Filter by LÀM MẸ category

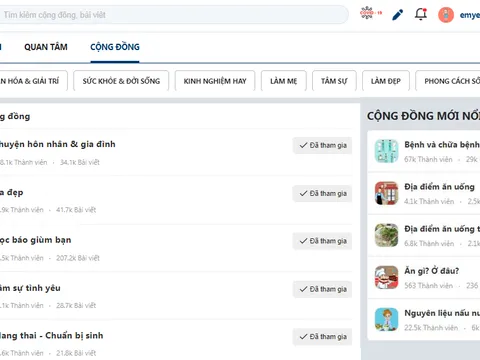[283, 81]
